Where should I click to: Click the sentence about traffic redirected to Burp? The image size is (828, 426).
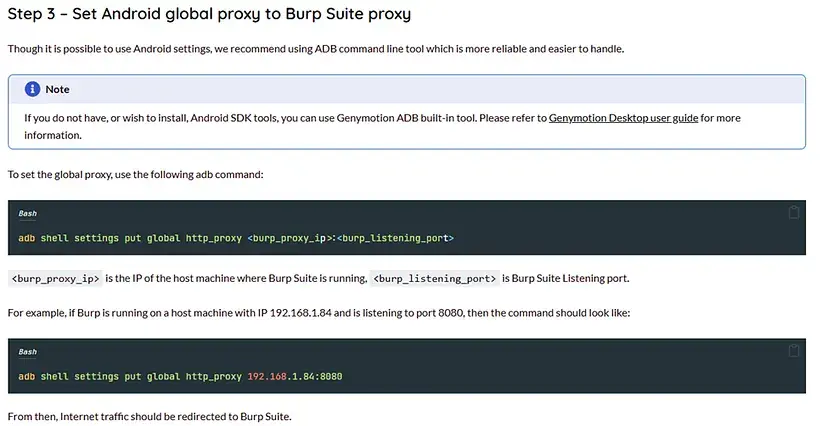click(x=149, y=416)
